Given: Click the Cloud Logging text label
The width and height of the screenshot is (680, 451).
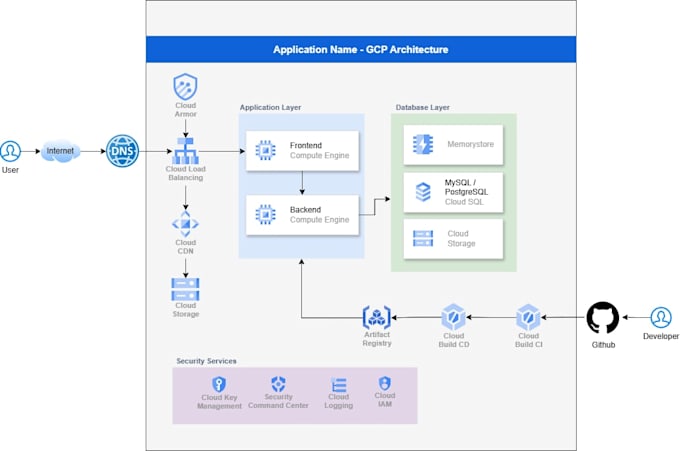Looking at the screenshot, I should pos(339,401).
